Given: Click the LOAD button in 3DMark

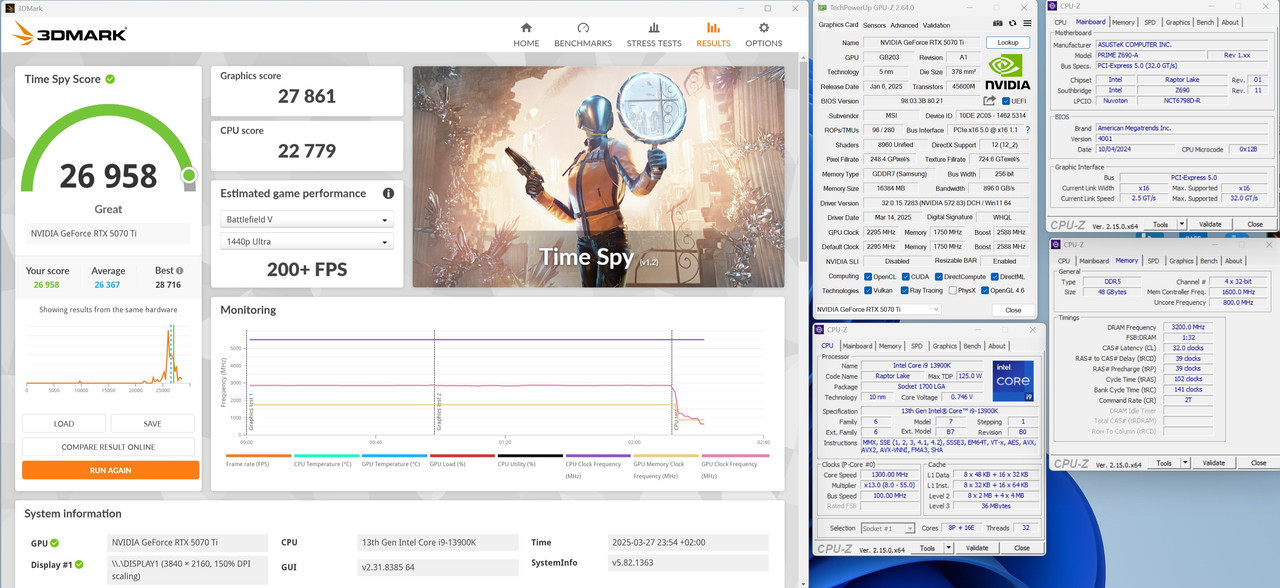Looking at the screenshot, I should pos(64,423).
